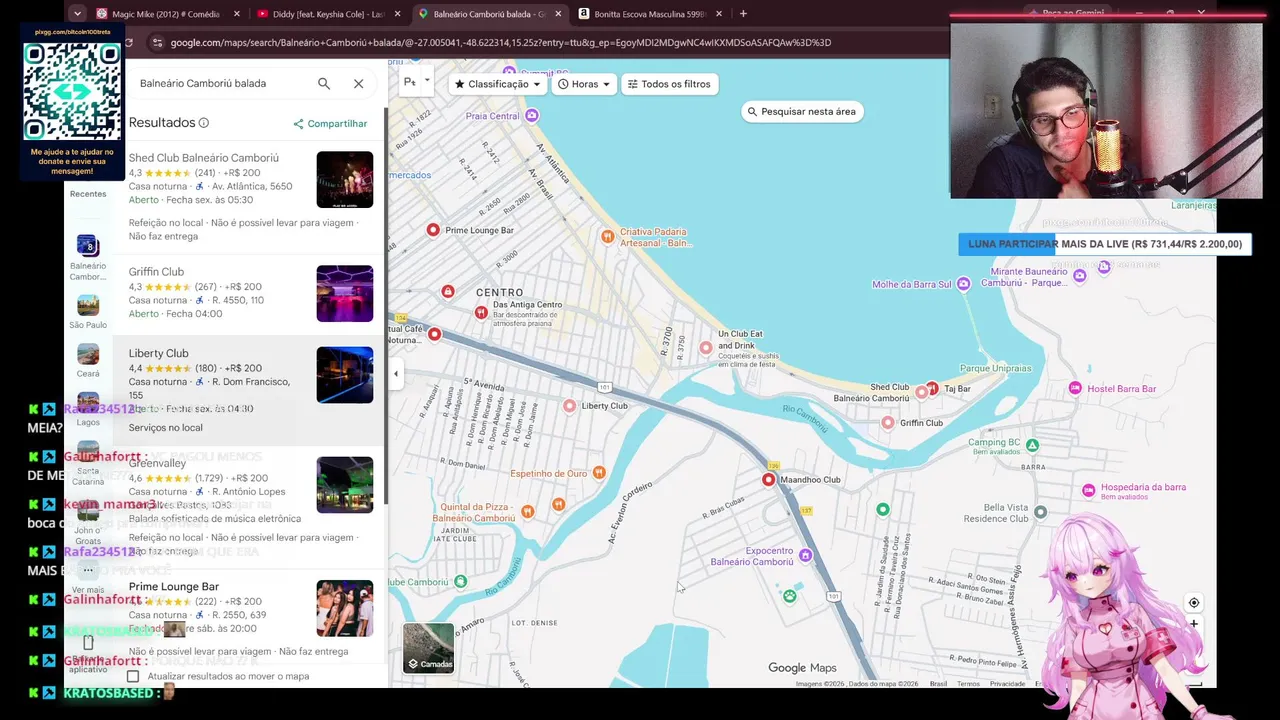View the Shed Club photo thumbnail
This screenshot has width=1280, height=720.
click(345, 180)
